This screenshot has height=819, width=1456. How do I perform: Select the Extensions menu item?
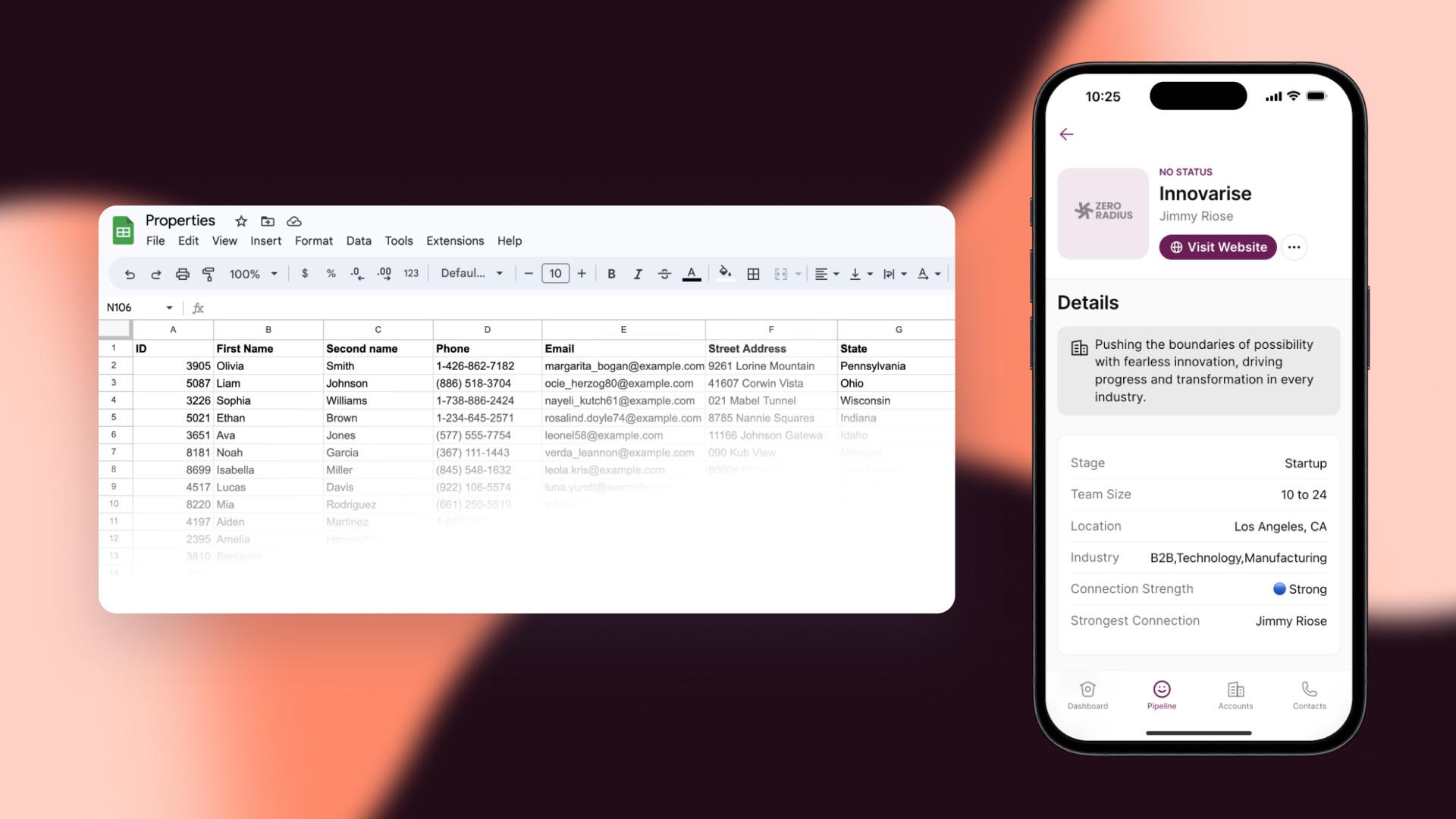pyautogui.click(x=455, y=241)
